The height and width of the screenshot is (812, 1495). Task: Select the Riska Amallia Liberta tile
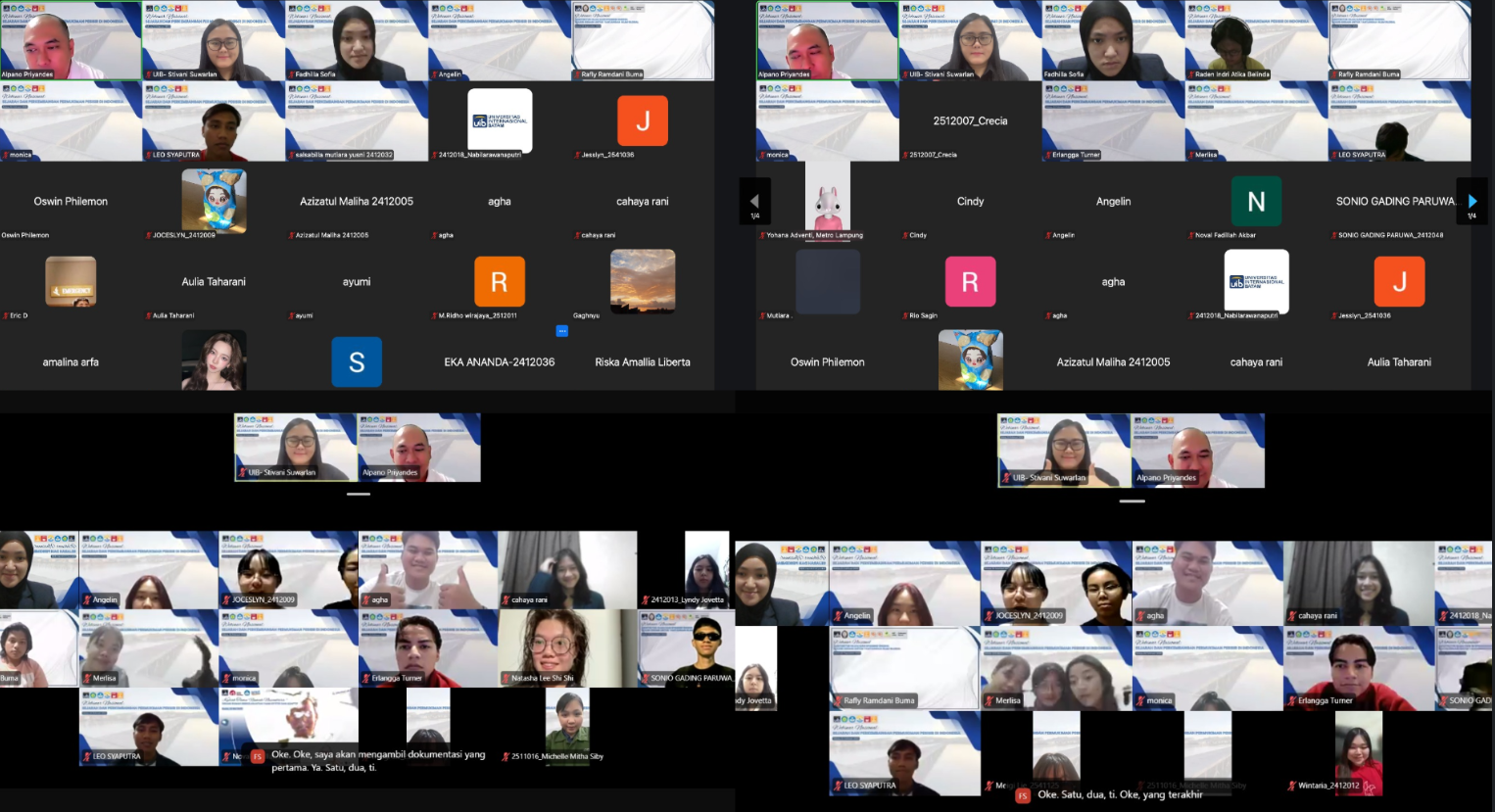[x=643, y=362]
